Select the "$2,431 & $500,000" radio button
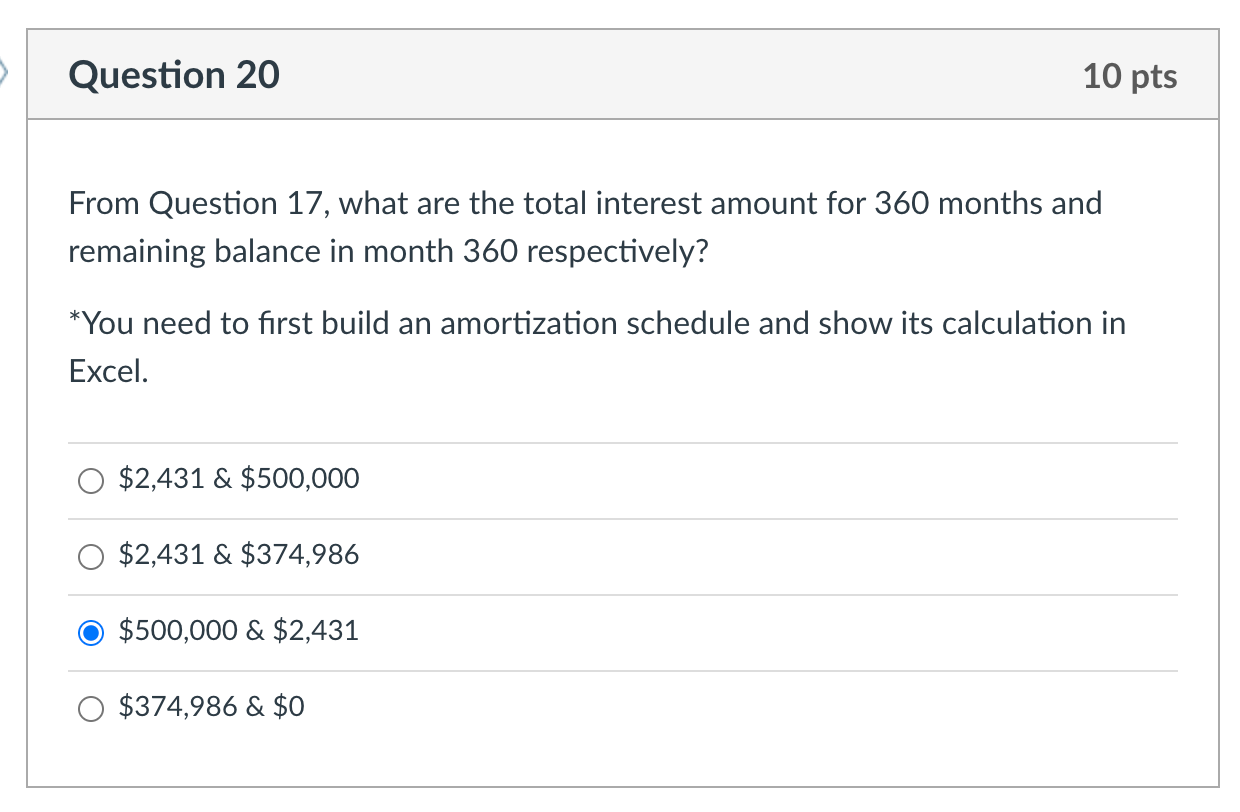The width and height of the screenshot is (1240, 812). tap(91, 481)
